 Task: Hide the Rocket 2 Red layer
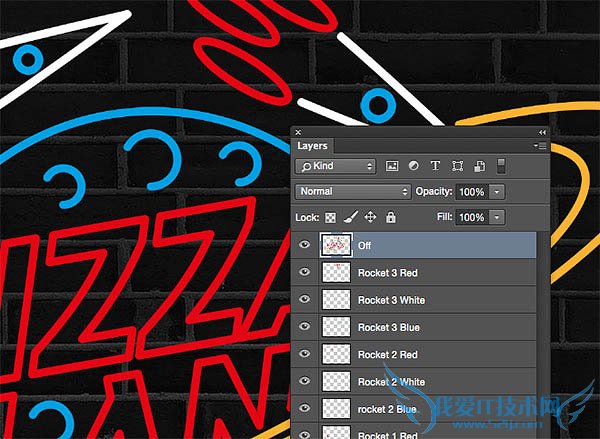click(305, 353)
